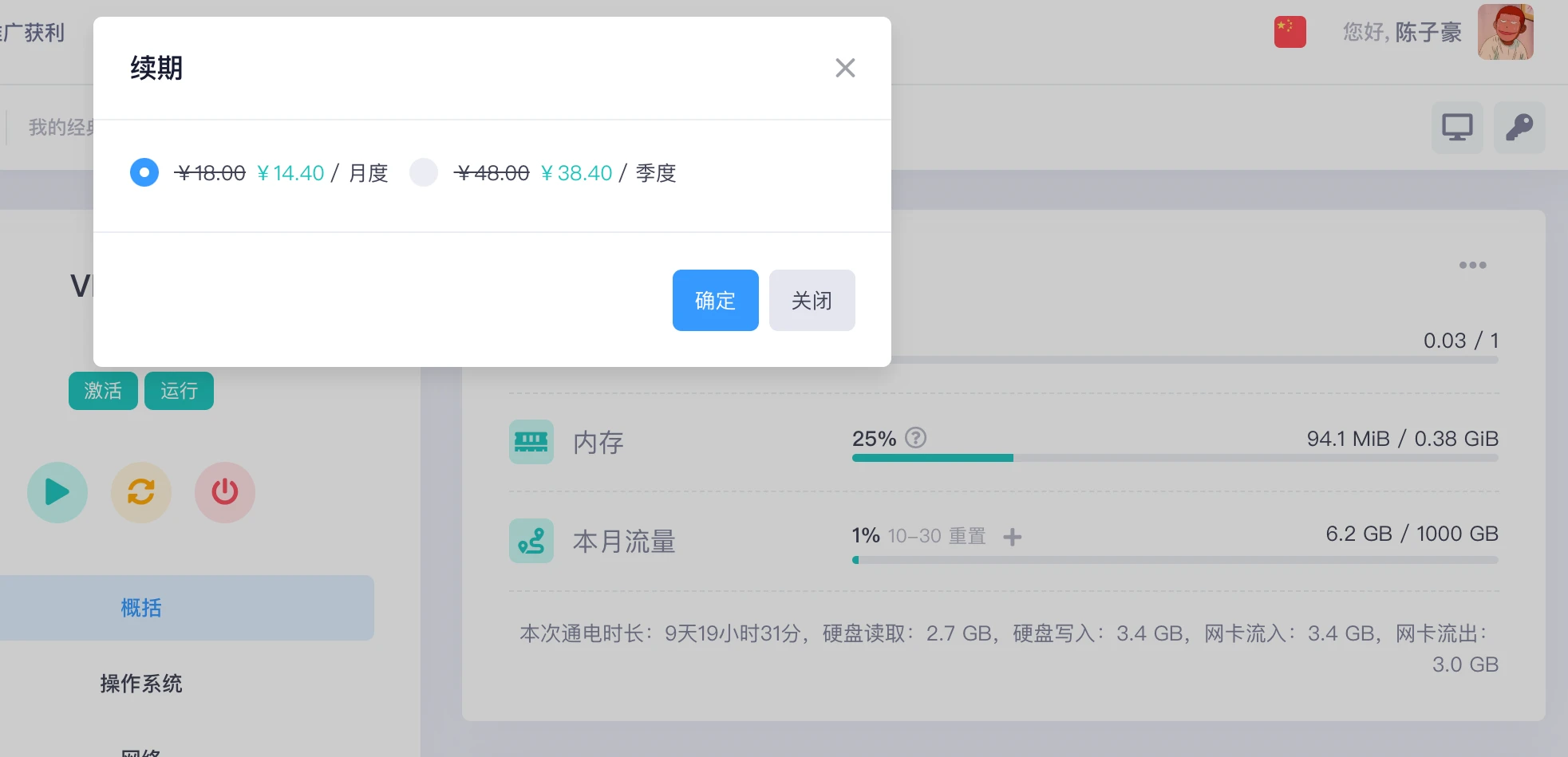Screen dimensions: 1568x757
Task: Confirm renewal with the 确定 button
Action: click(715, 300)
